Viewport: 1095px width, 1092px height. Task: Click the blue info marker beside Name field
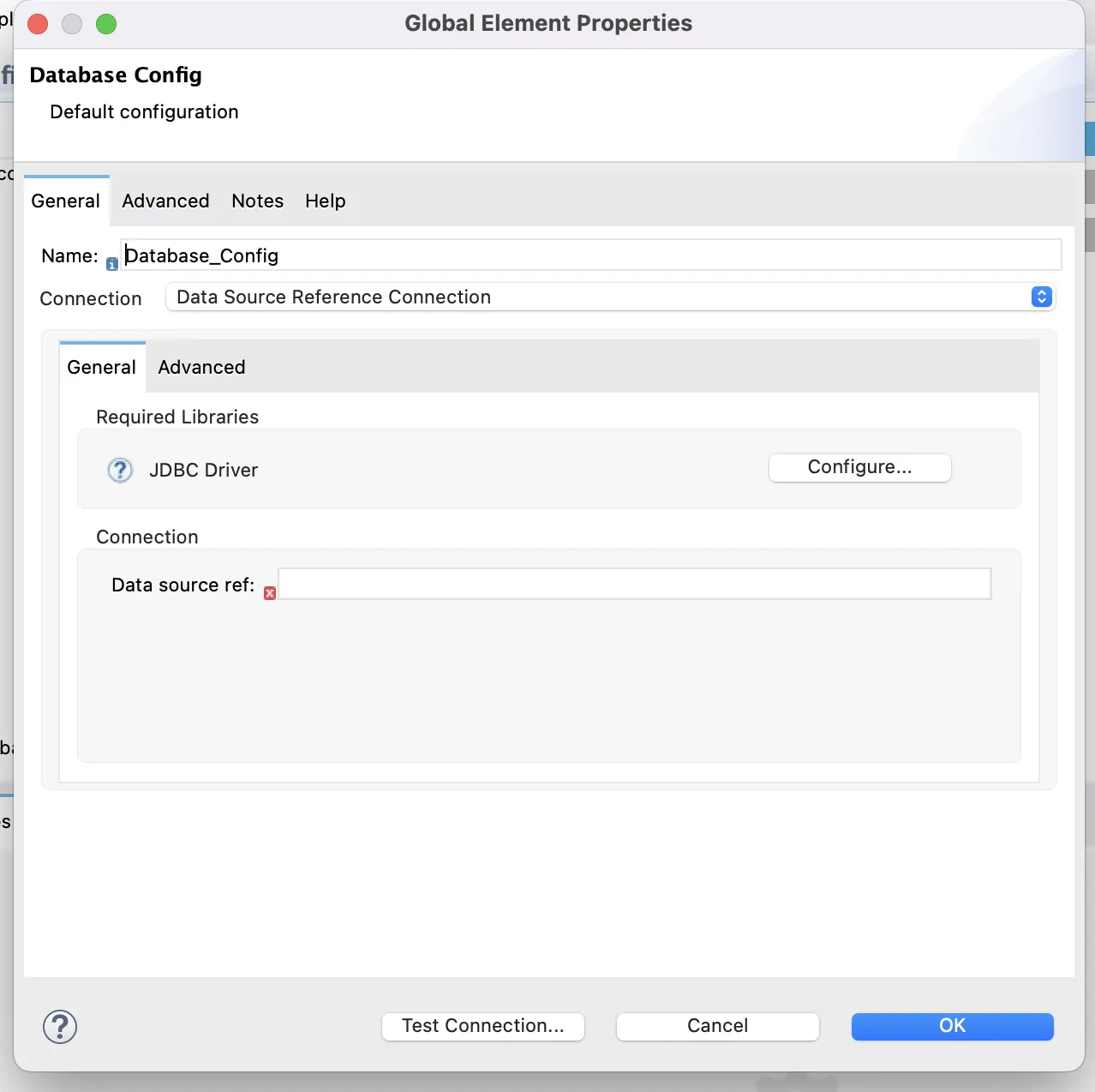pyautogui.click(x=112, y=264)
